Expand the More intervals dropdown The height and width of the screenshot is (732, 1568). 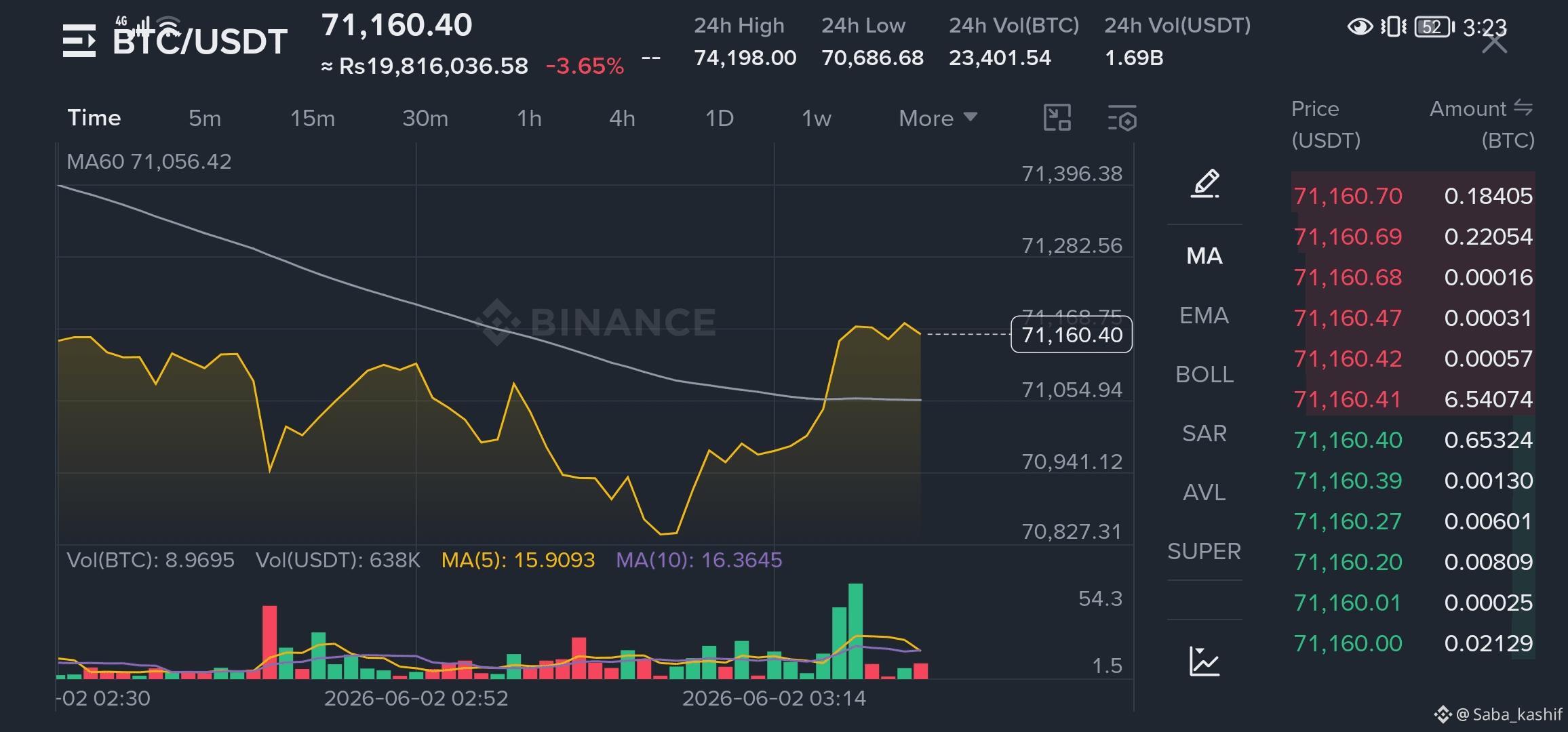[x=938, y=119]
